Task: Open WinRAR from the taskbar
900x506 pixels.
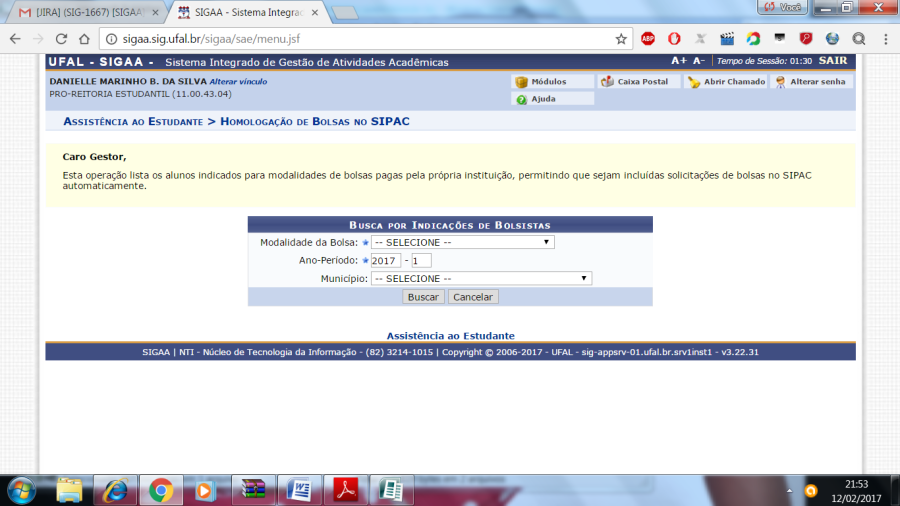Action: [x=251, y=490]
